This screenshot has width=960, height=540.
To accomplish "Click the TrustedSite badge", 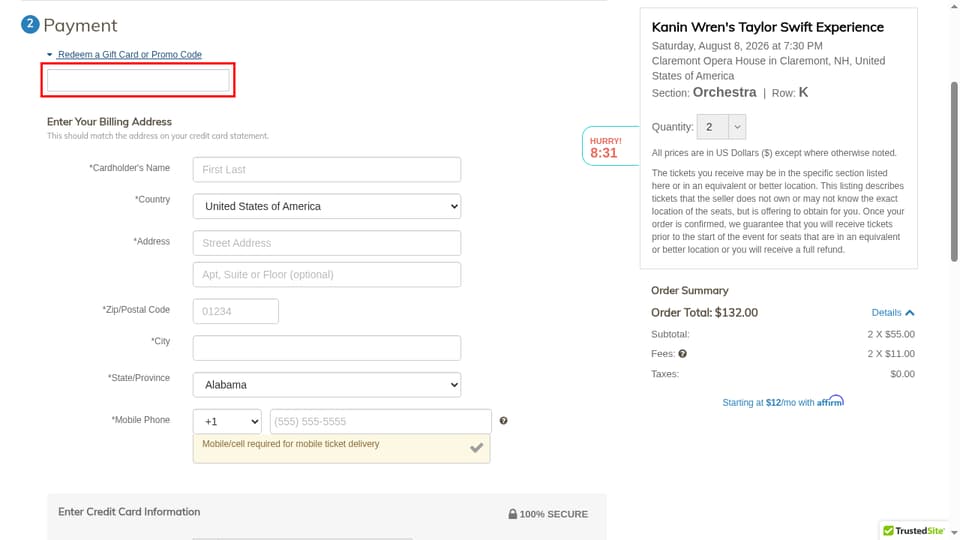I will point(913,530).
